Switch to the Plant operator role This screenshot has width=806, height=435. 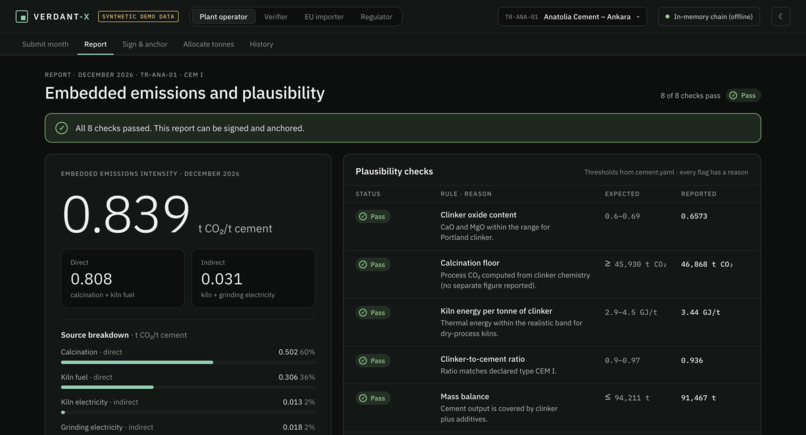click(x=223, y=16)
